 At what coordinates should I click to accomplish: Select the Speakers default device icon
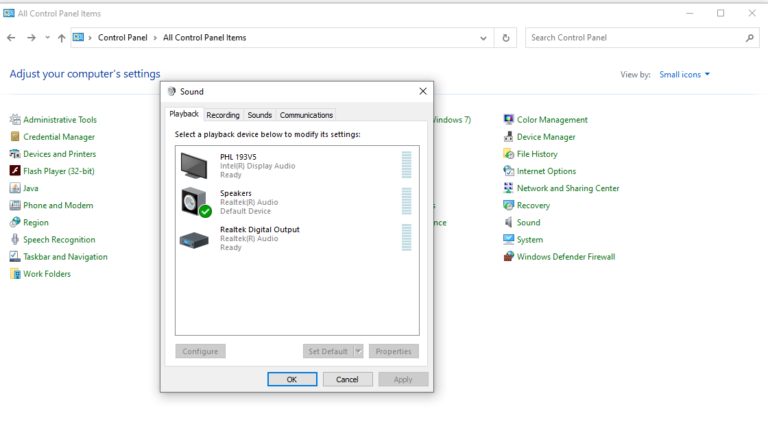(194, 202)
